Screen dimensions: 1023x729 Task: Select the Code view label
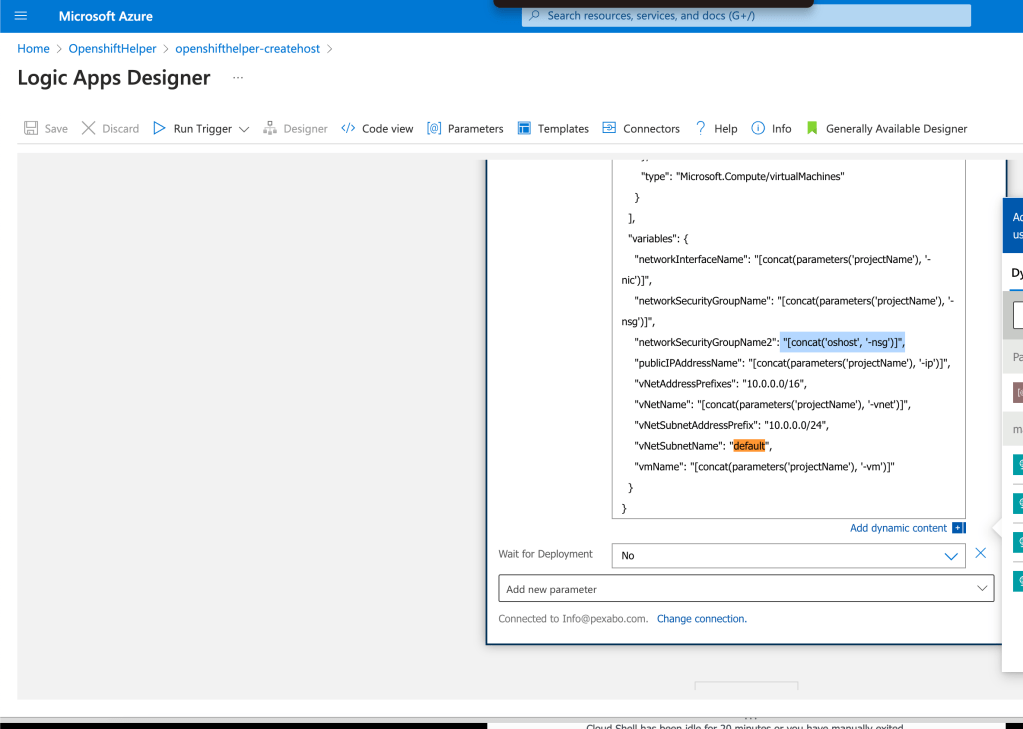click(388, 129)
